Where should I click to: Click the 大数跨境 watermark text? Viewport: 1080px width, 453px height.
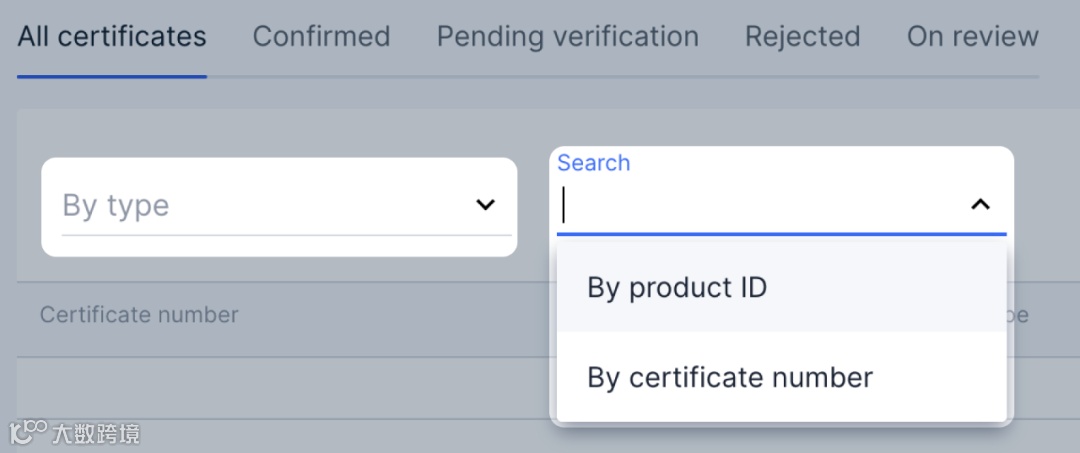pos(96,433)
